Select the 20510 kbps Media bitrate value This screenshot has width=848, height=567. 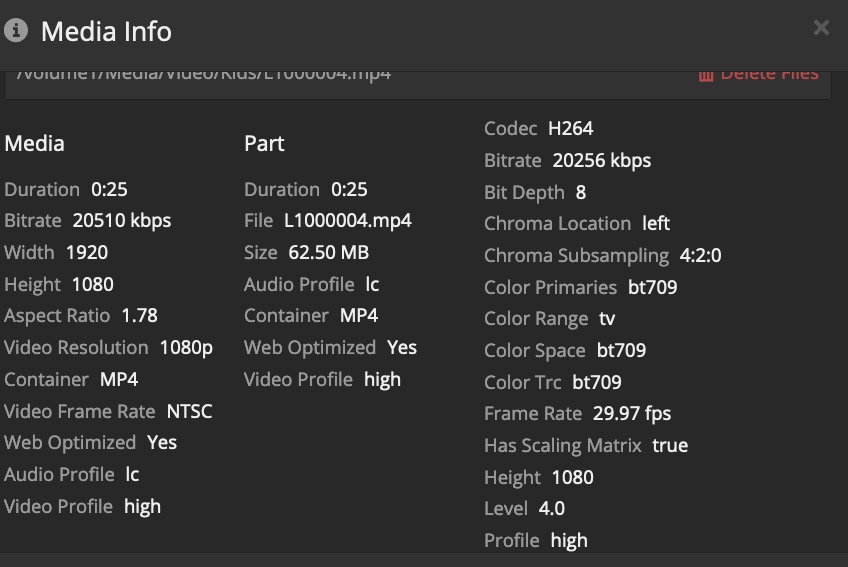(x=122, y=220)
